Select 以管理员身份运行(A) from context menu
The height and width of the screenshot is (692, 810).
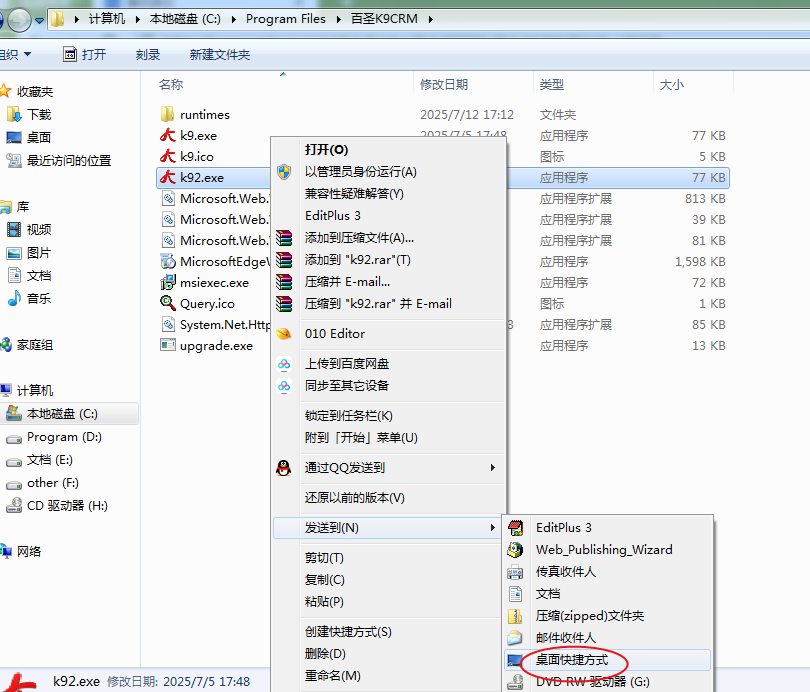coord(360,171)
